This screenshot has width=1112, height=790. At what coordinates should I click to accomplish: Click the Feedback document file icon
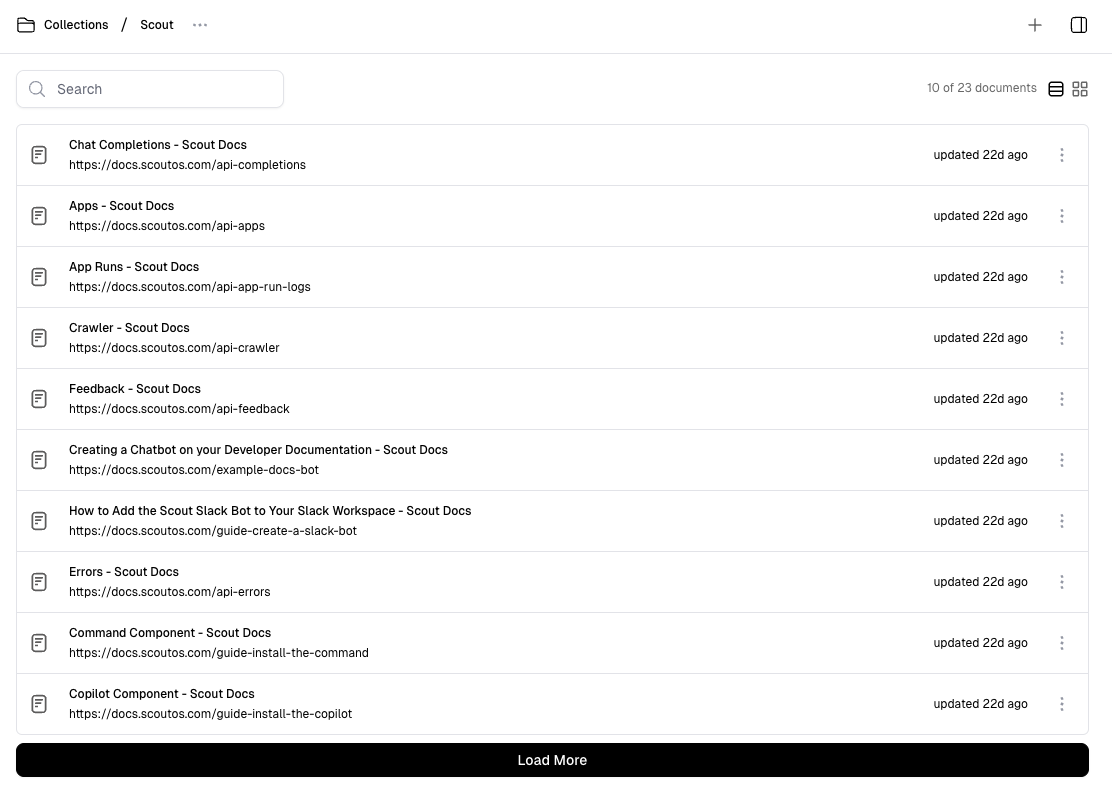(39, 399)
